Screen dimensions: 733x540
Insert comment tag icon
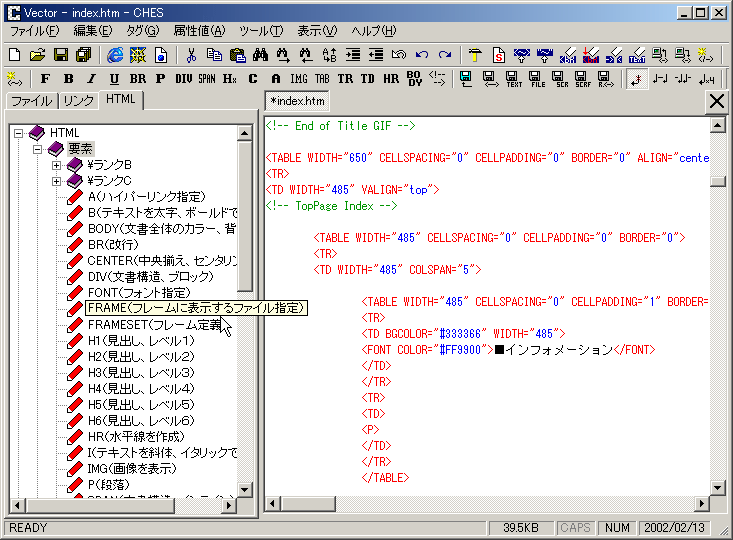(437, 79)
